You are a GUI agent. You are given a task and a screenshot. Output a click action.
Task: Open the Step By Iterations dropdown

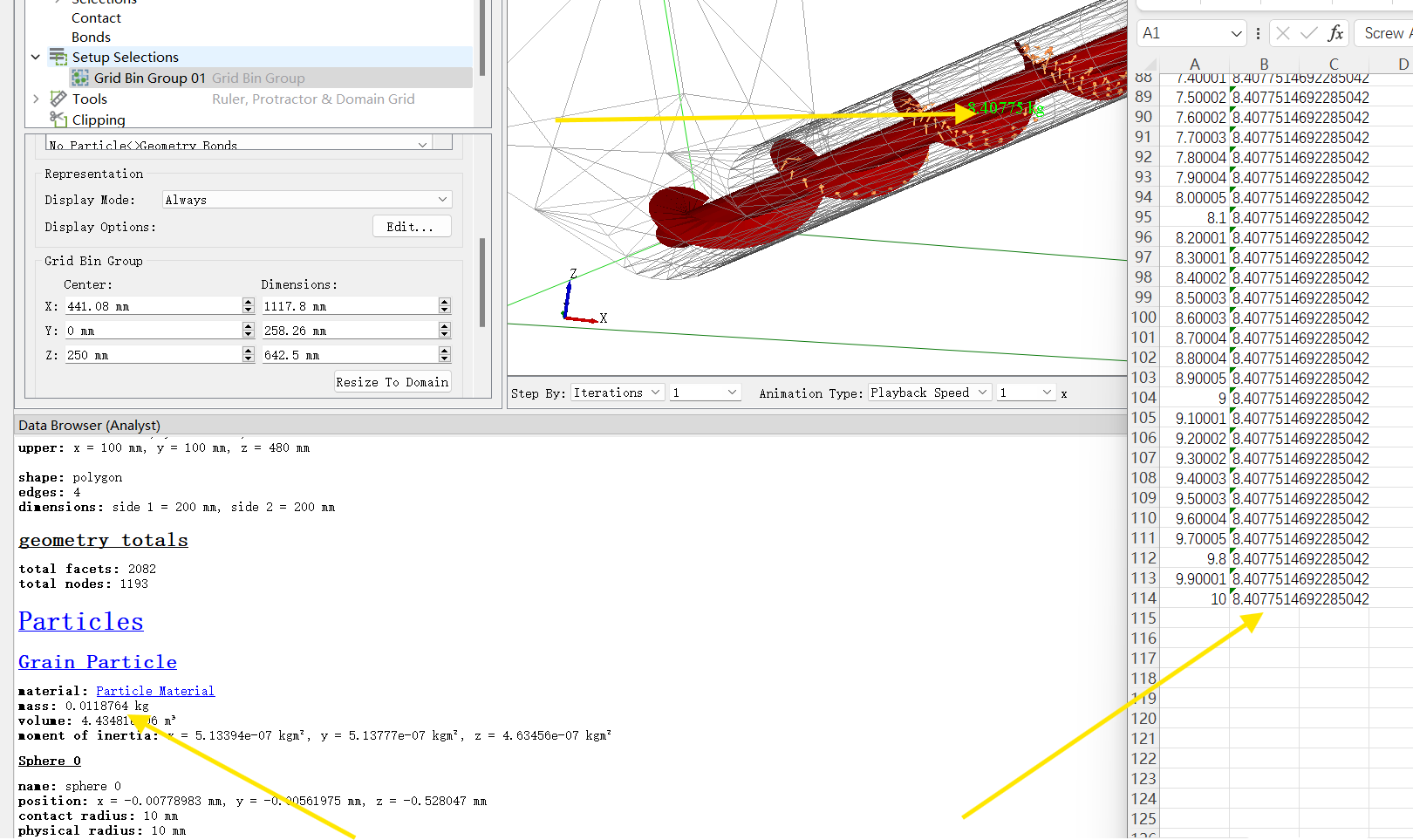pyautogui.click(x=618, y=393)
